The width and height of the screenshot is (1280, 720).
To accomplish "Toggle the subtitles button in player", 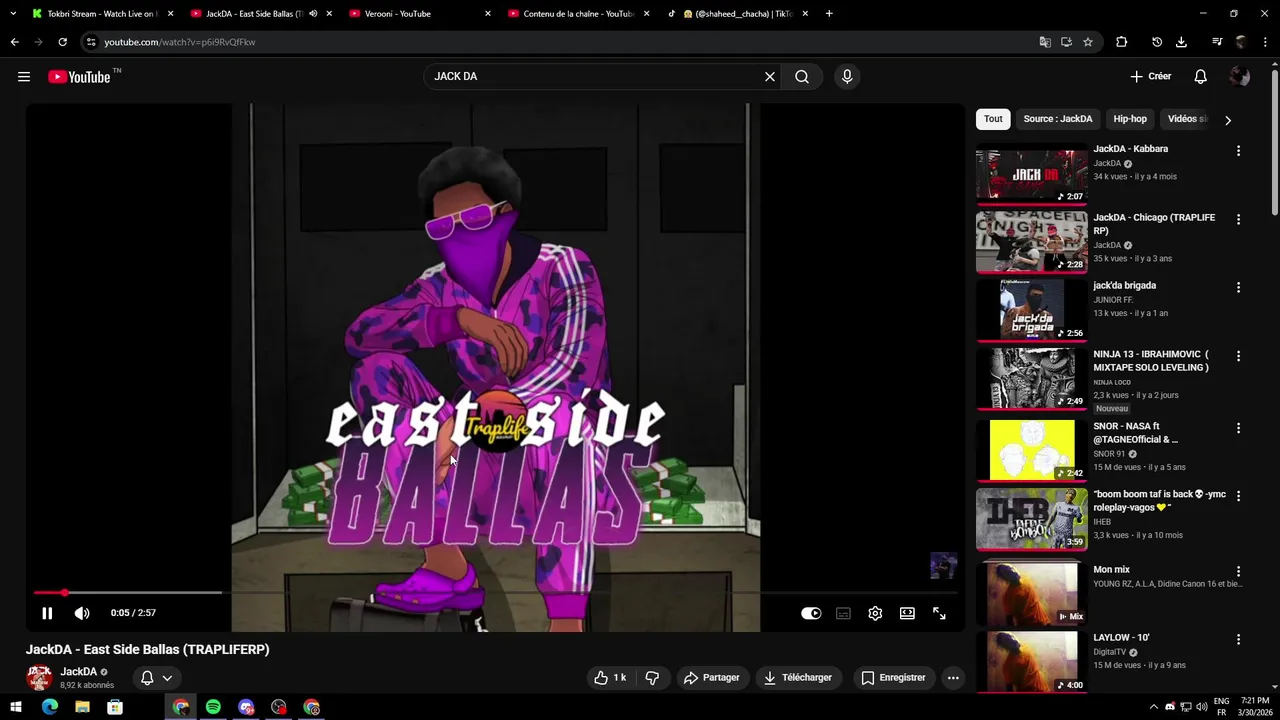I will click(x=843, y=613).
